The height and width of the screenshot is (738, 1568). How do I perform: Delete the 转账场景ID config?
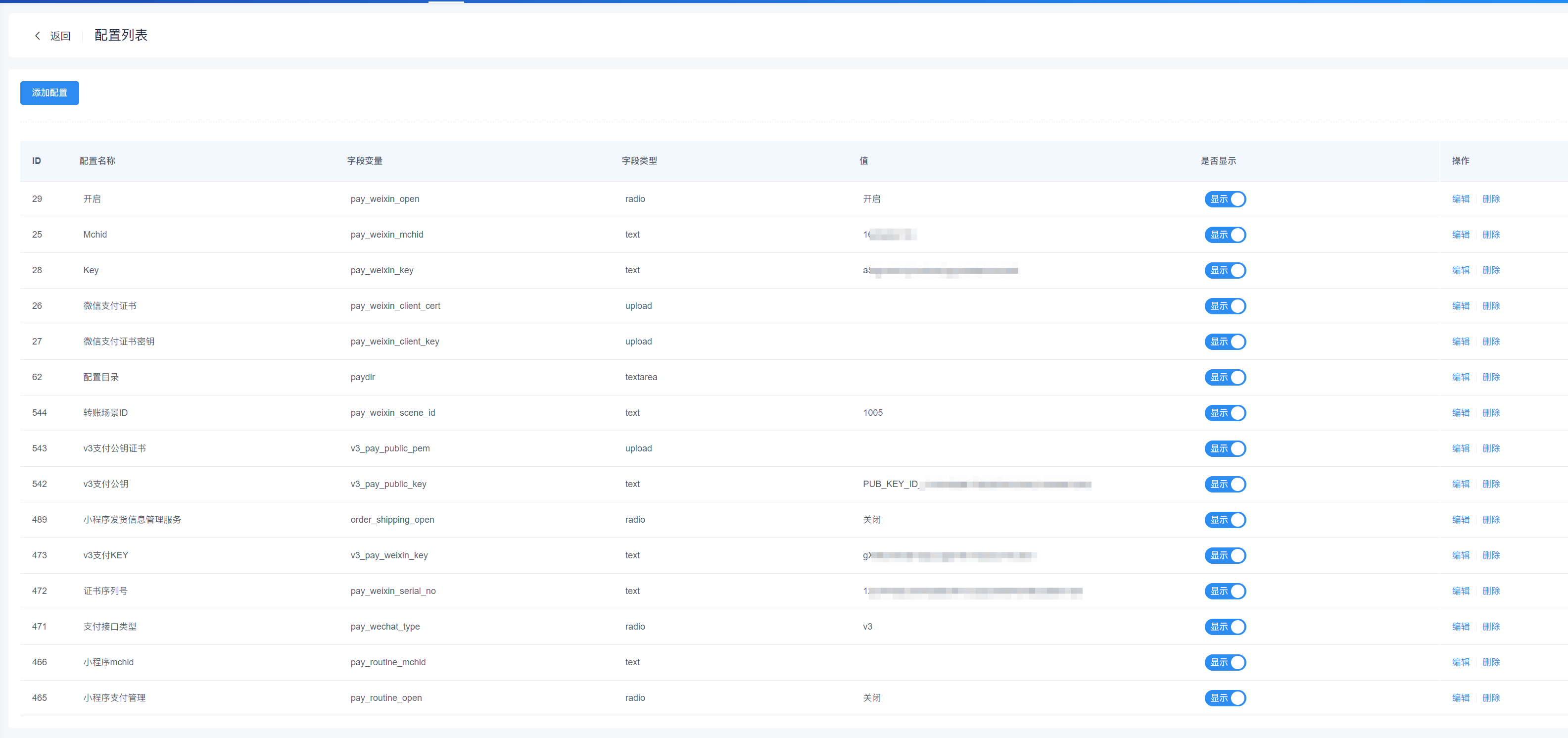(1491, 413)
